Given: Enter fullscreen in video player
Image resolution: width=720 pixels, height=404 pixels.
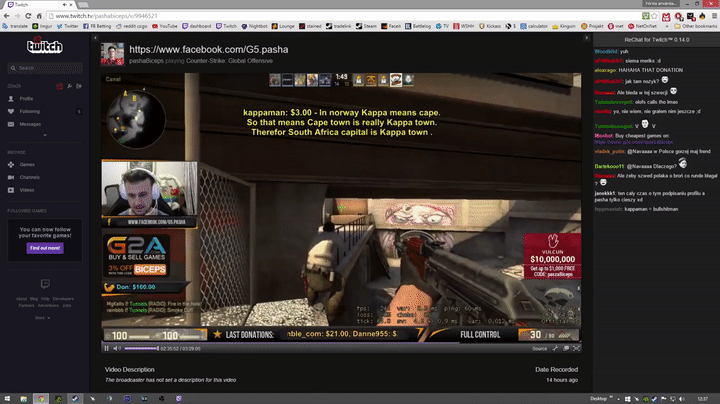Looking at the screenshot, I should pos(576,348).
